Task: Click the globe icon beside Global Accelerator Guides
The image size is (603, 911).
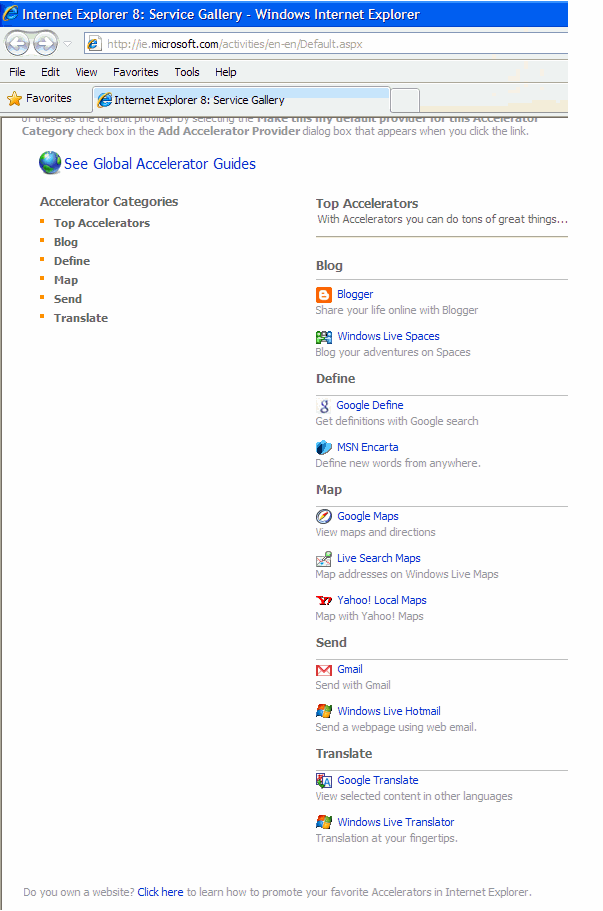Action: [x=50, y=163]
